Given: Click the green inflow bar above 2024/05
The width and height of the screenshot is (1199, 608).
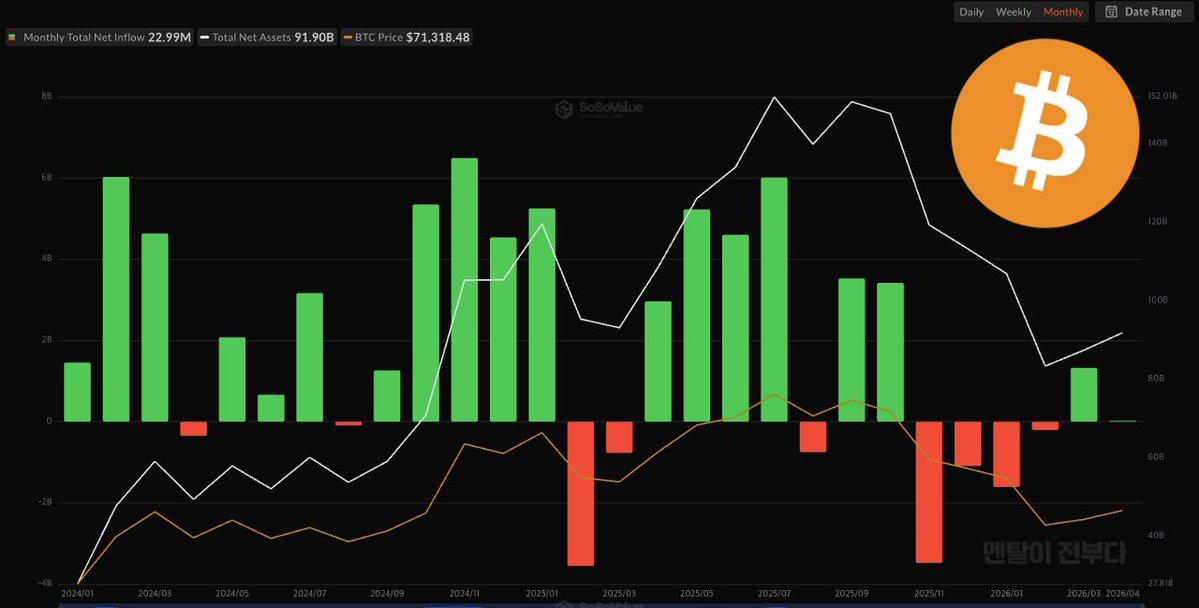Looking at the screenshot, I should (x=232, y=379).
